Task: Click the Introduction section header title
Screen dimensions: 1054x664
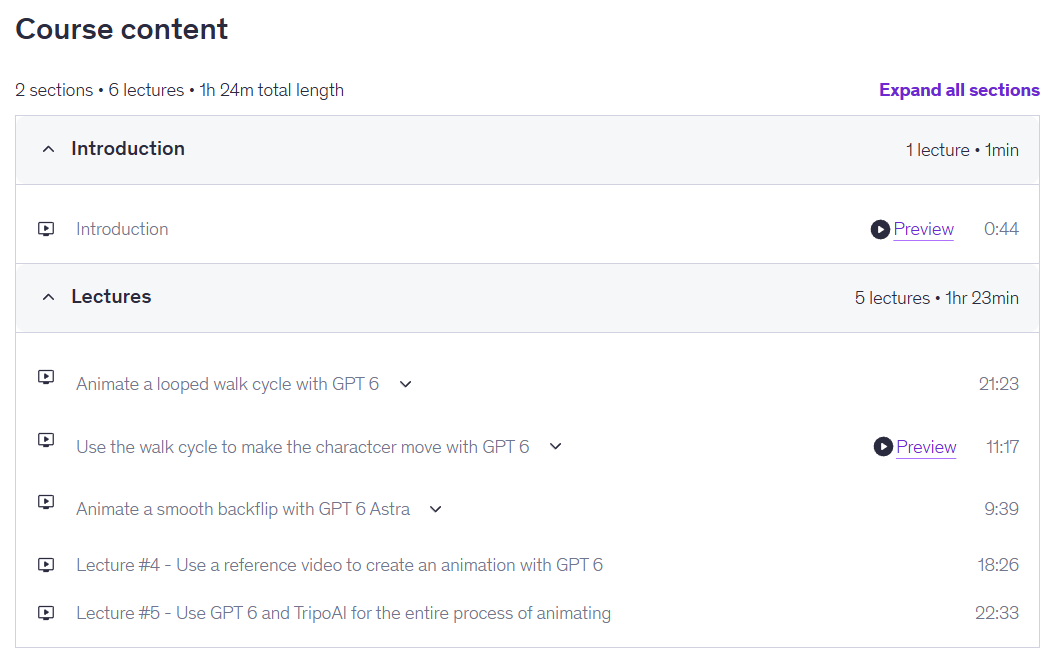Action: (128, 149)
